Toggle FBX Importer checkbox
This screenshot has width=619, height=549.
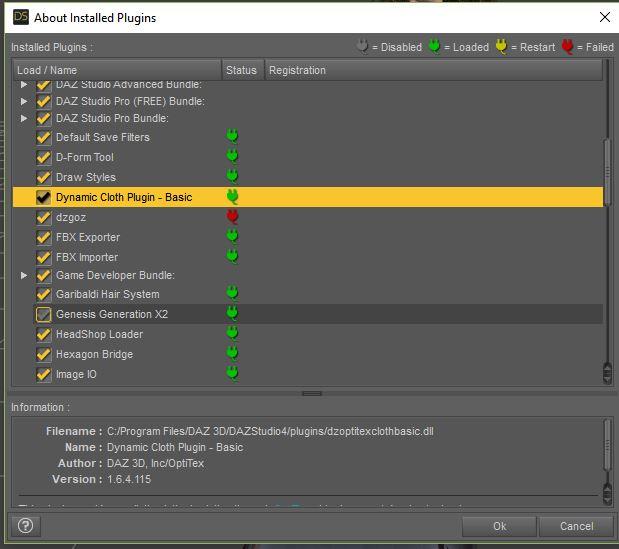click(43, 257)
